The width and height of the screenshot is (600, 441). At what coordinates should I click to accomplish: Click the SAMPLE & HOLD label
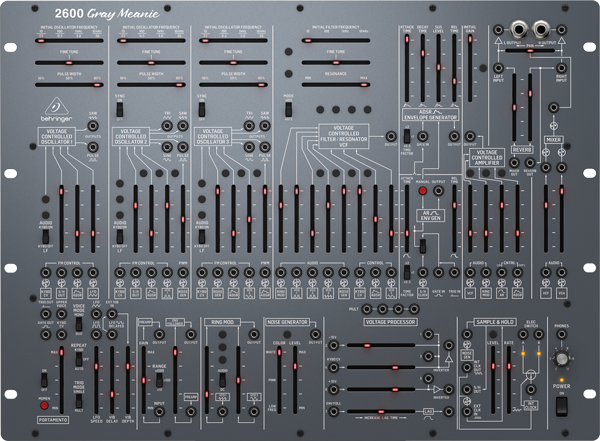pyautogui.click(x=495, y=322)
